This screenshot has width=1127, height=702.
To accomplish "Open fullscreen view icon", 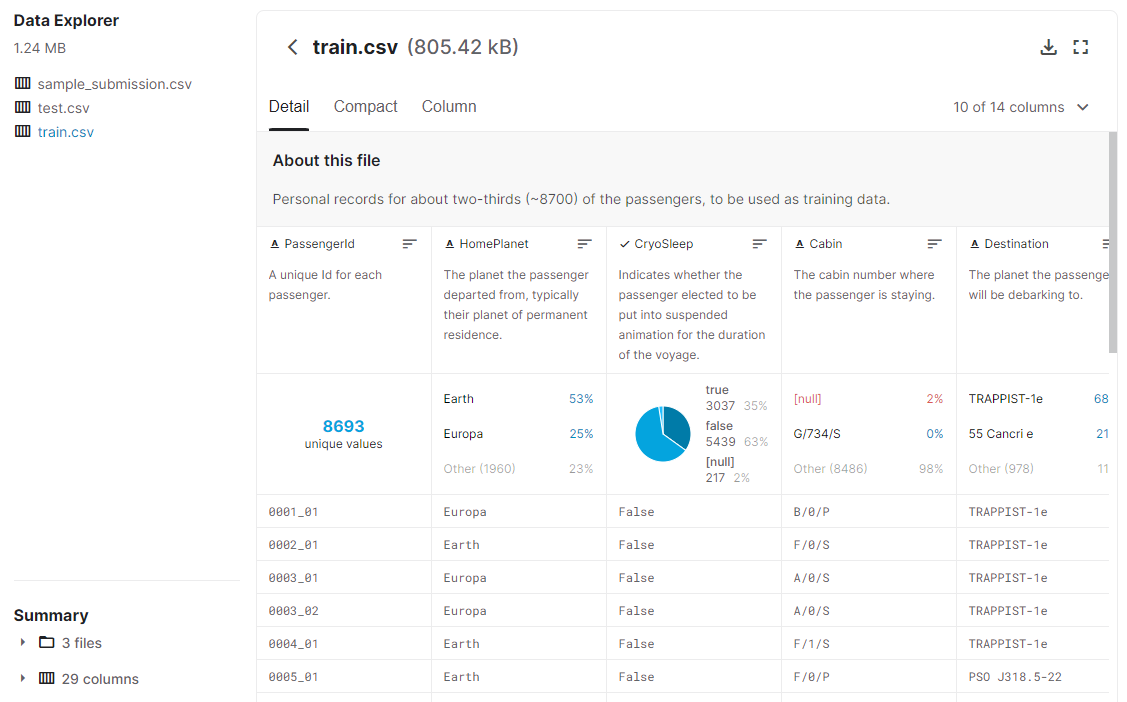I will [x=1080, y=47].
